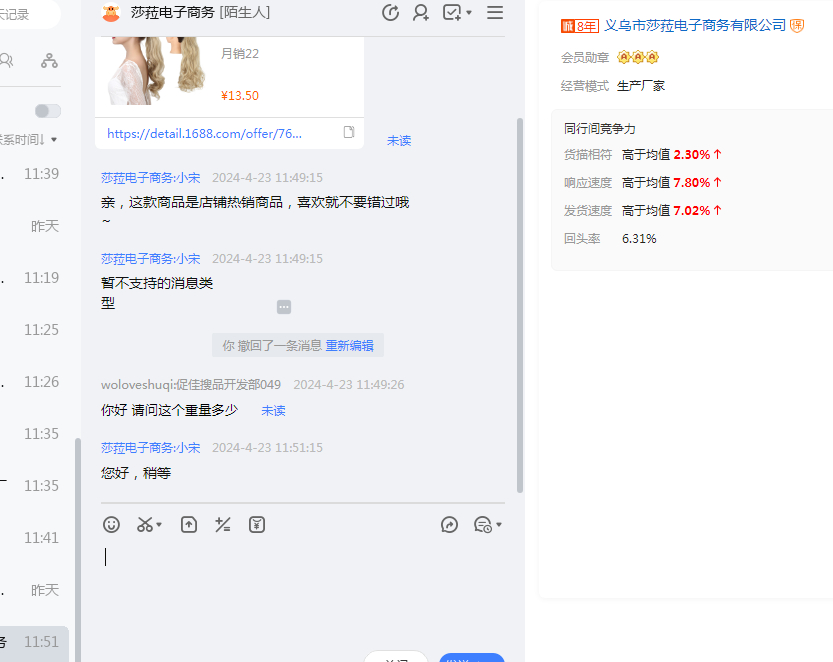Expand the screenshot scissors dropdown arrow

coord(159,525)
